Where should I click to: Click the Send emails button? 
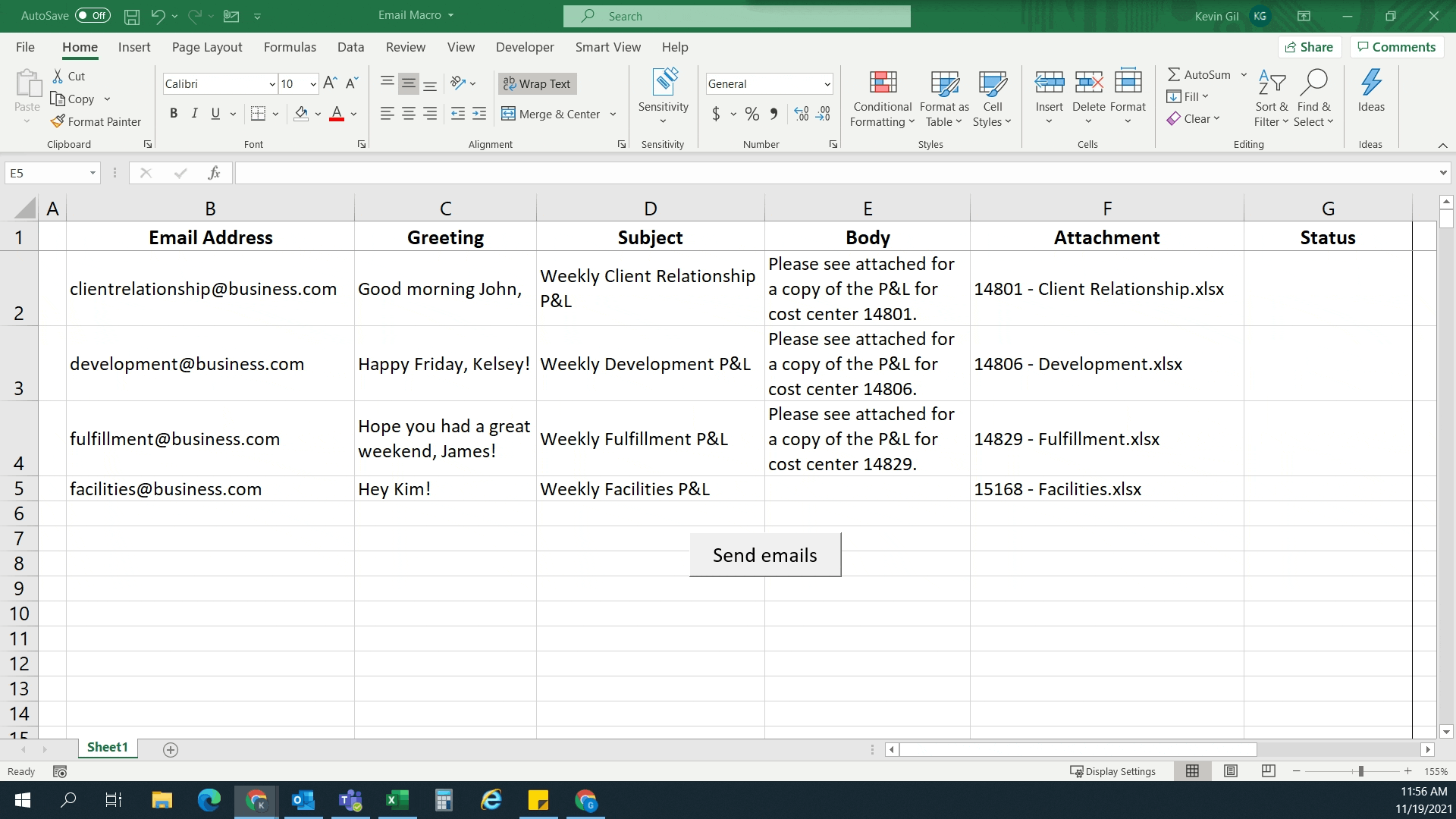(765, 555)
